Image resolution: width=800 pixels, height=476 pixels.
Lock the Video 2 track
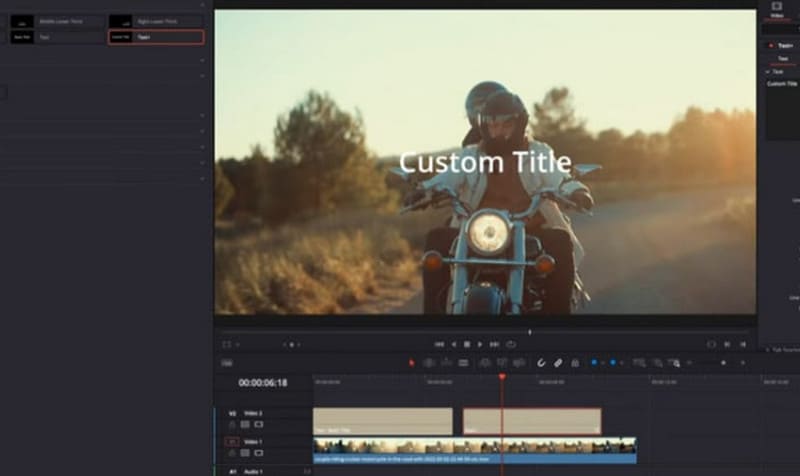click(232, 424)
